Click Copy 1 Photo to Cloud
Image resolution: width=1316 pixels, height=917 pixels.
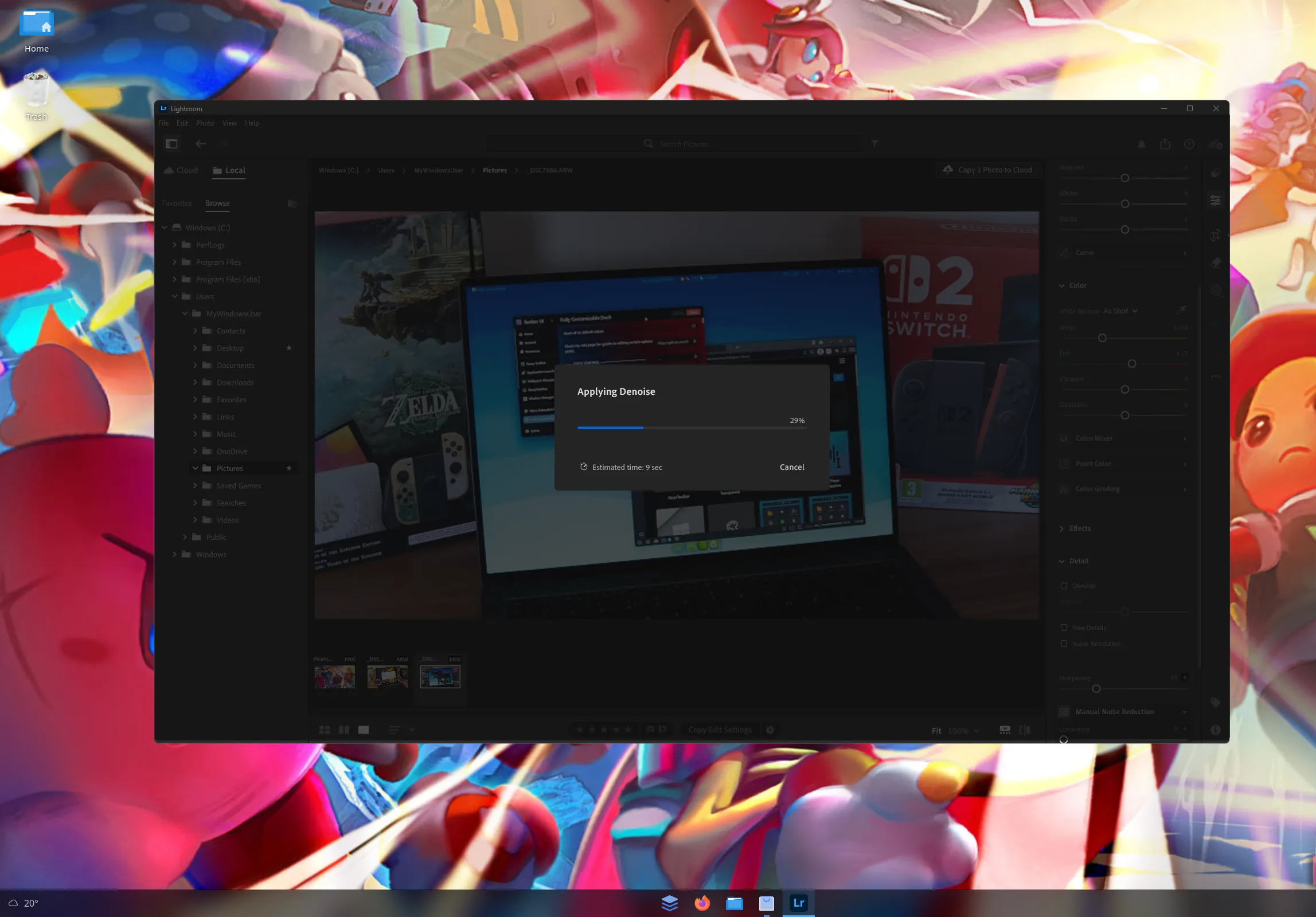tap(989, 170)
